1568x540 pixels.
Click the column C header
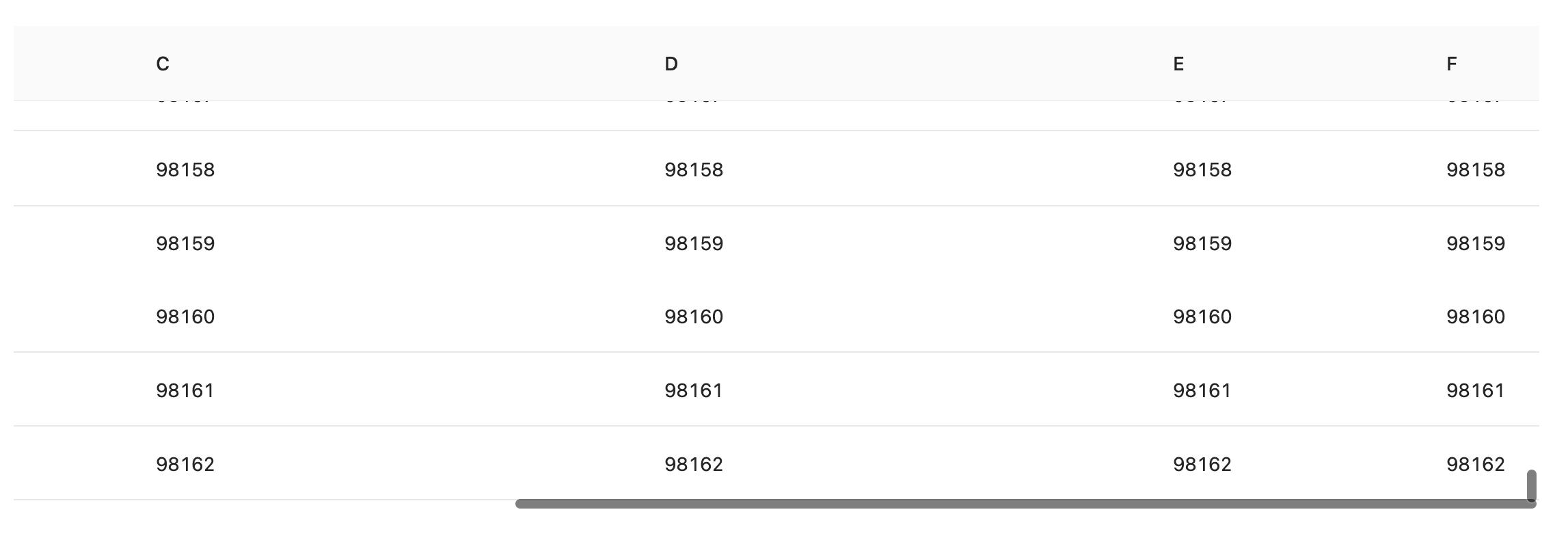pos(163,64)
